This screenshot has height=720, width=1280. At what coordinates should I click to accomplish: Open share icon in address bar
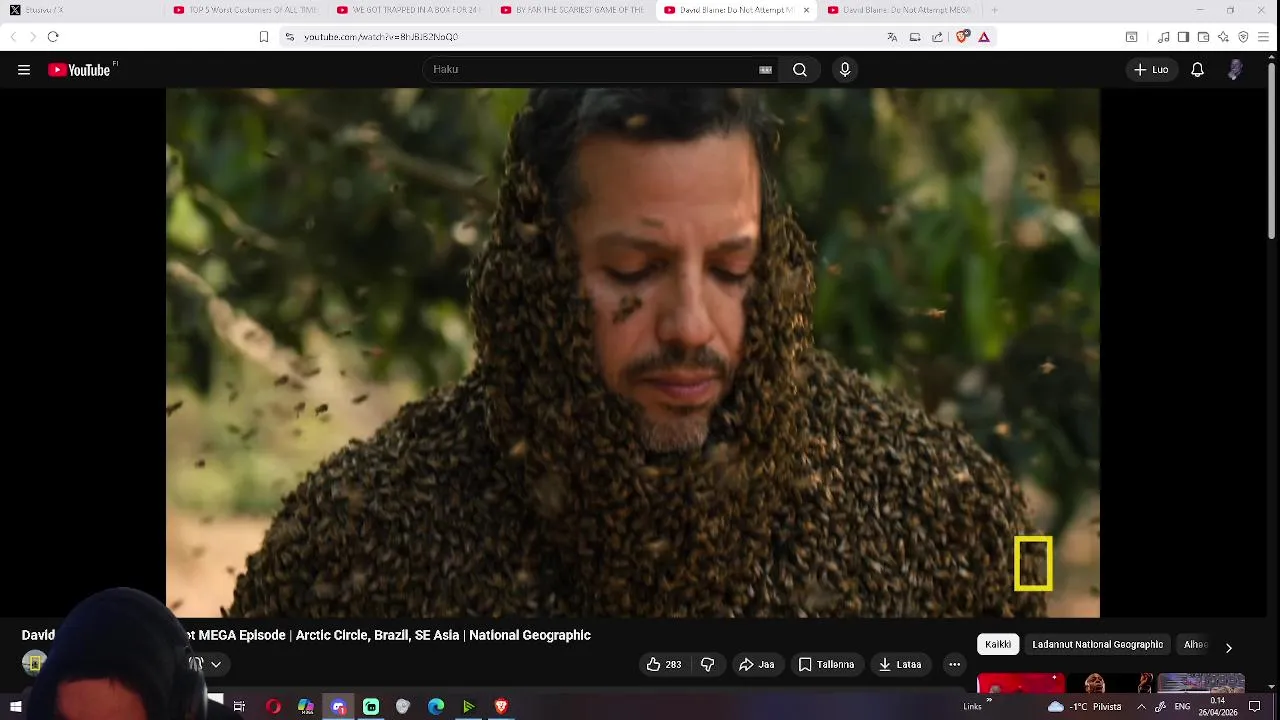(937, 37)
